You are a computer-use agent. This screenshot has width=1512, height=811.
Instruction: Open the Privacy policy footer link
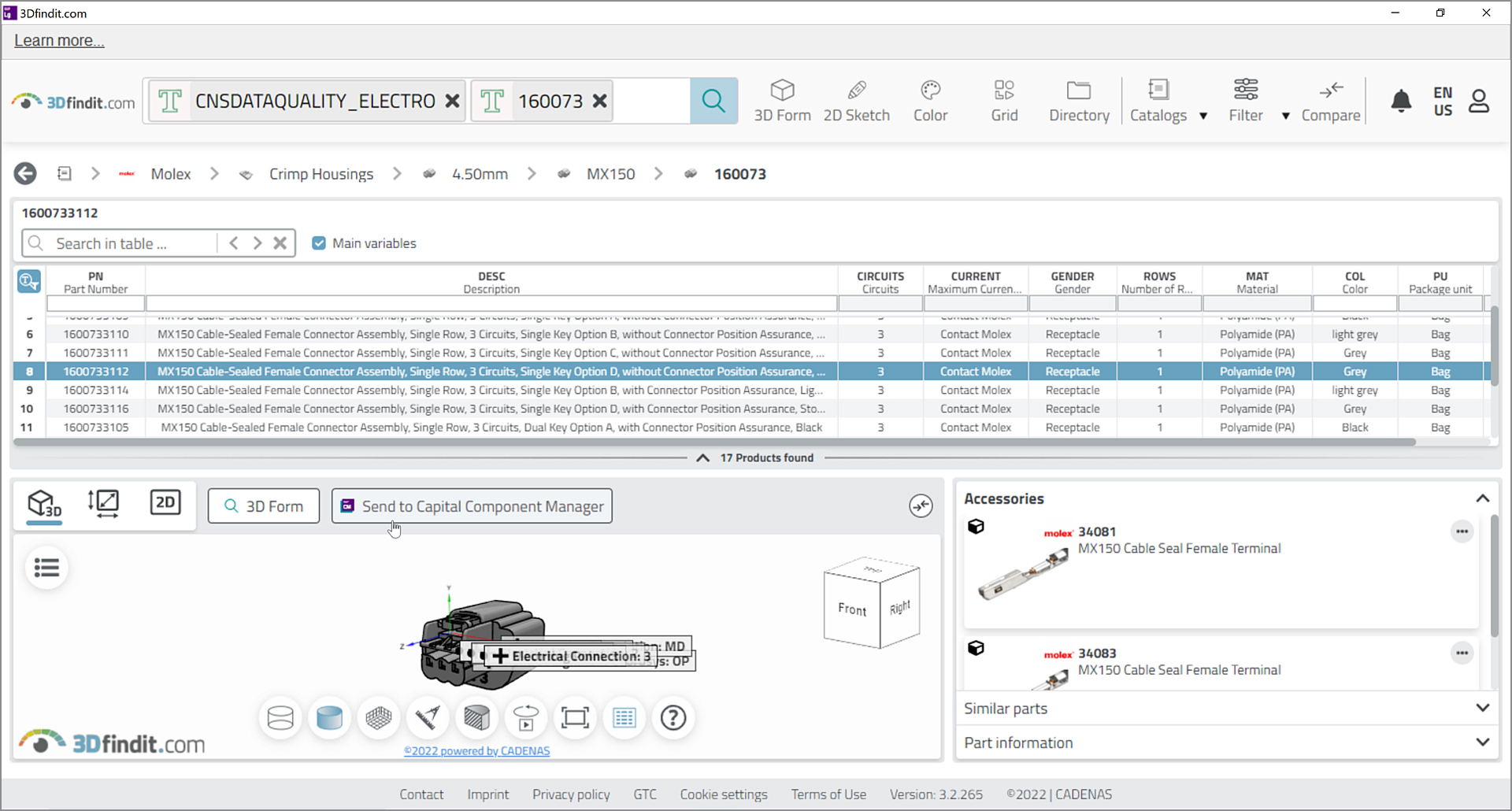click(x=571, y=794)
